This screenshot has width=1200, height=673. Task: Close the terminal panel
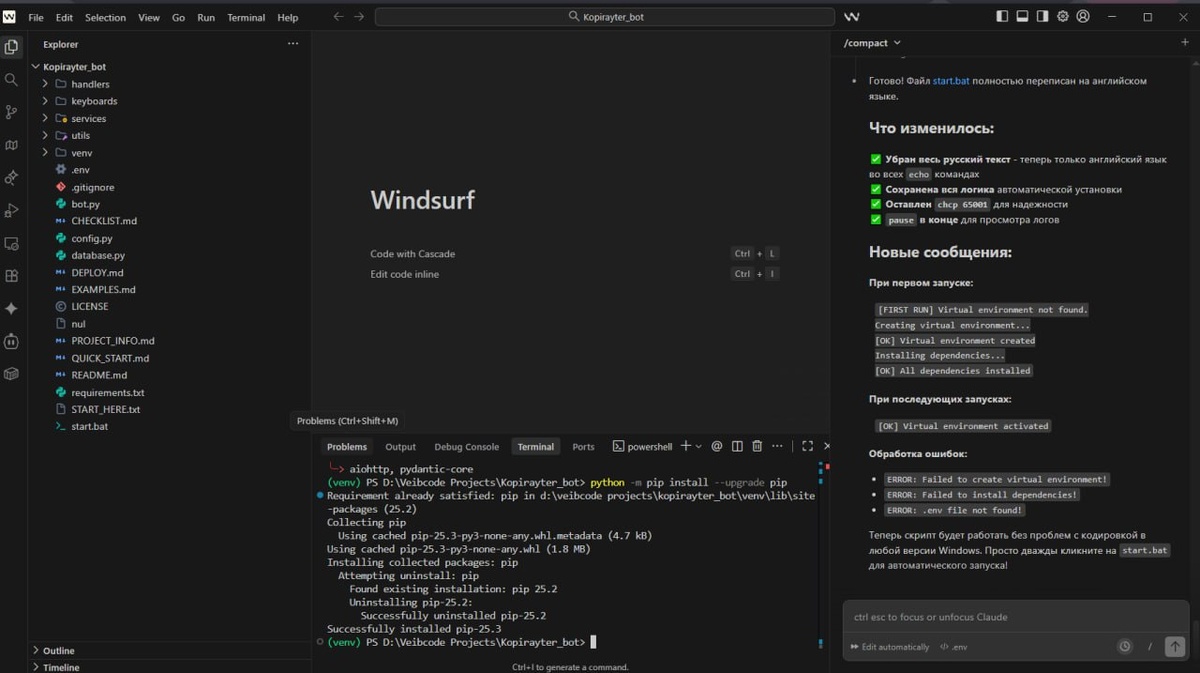[827, 447]
